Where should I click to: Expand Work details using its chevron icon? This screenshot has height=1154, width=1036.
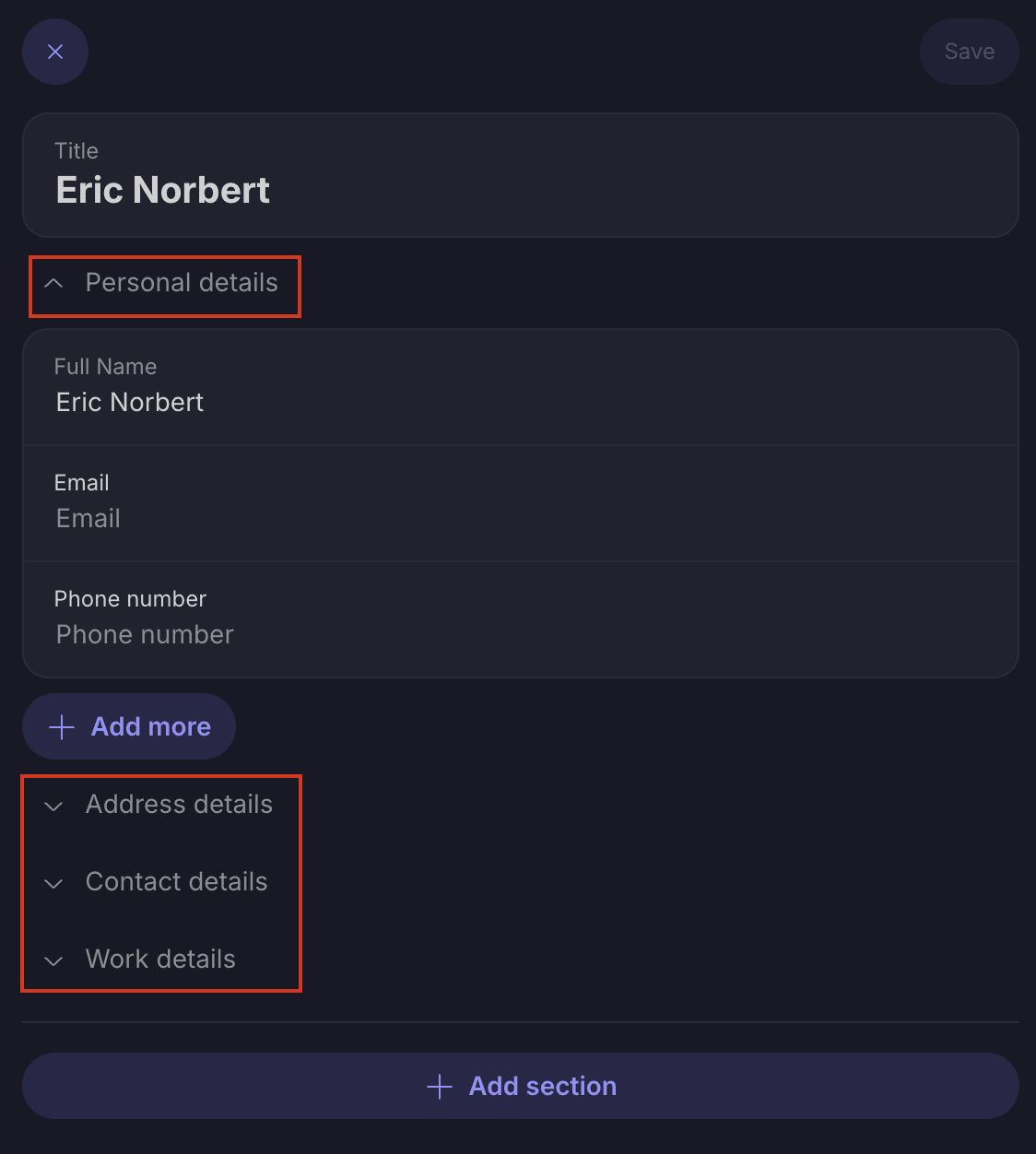click(x=54, y=960)
